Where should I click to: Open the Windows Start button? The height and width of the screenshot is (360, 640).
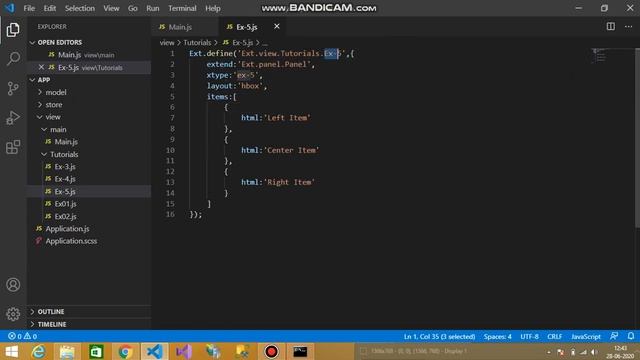[11, 351]
